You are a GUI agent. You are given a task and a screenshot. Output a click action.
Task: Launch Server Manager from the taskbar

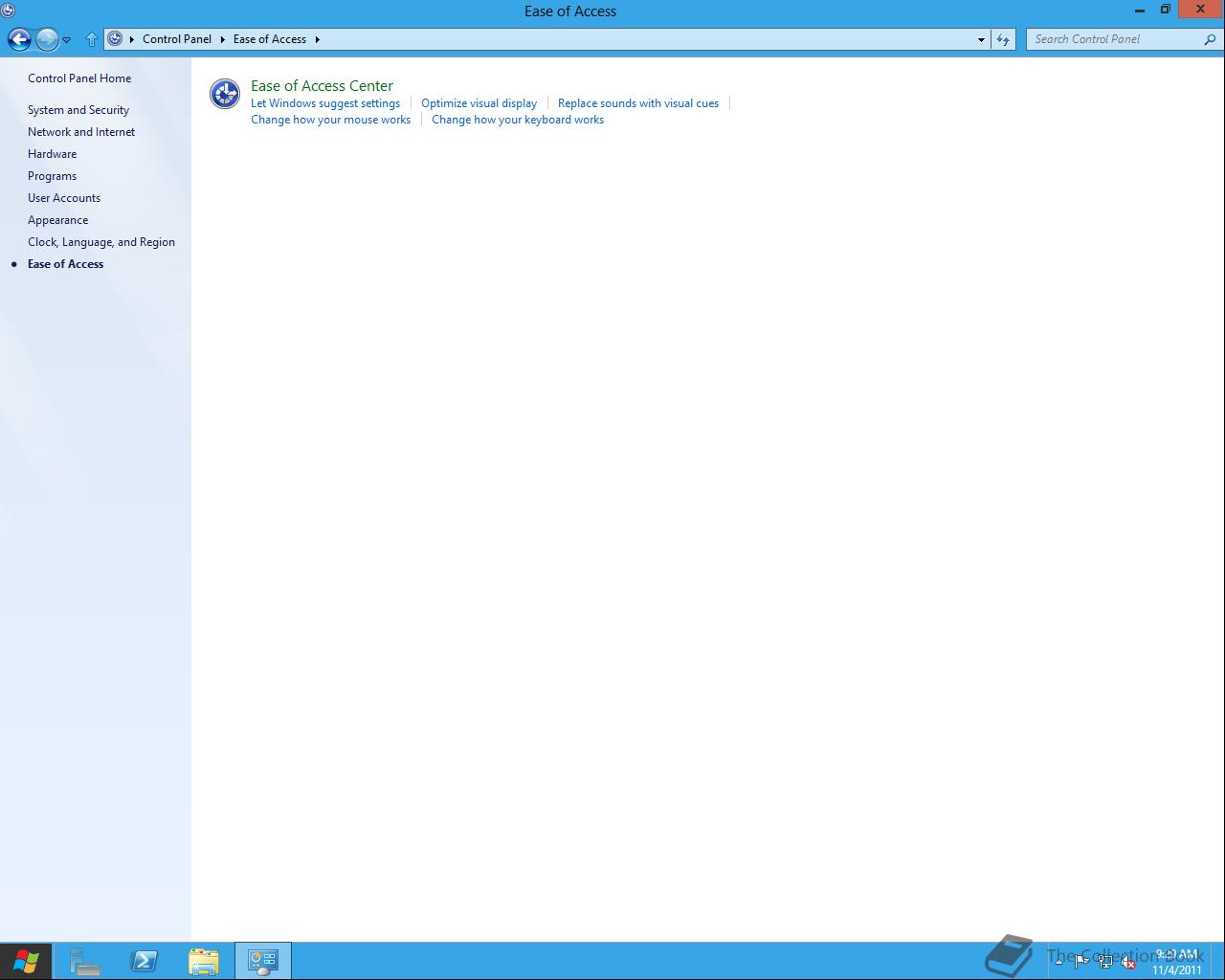(85, 961)
